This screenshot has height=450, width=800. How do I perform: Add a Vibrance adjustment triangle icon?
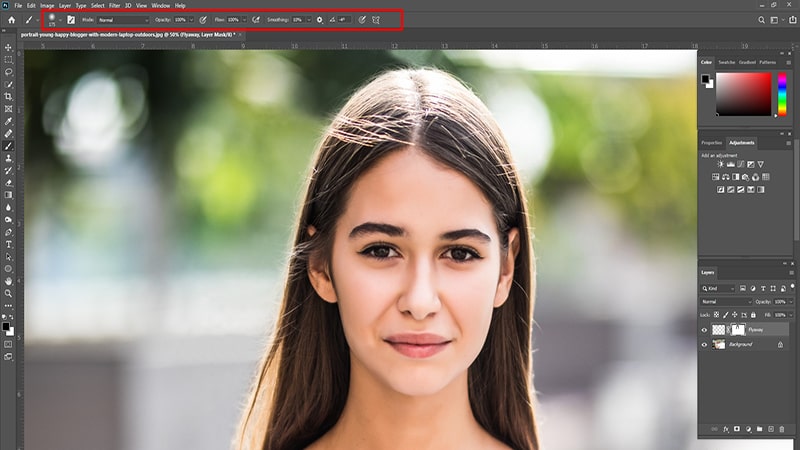(x=761, y=164)
